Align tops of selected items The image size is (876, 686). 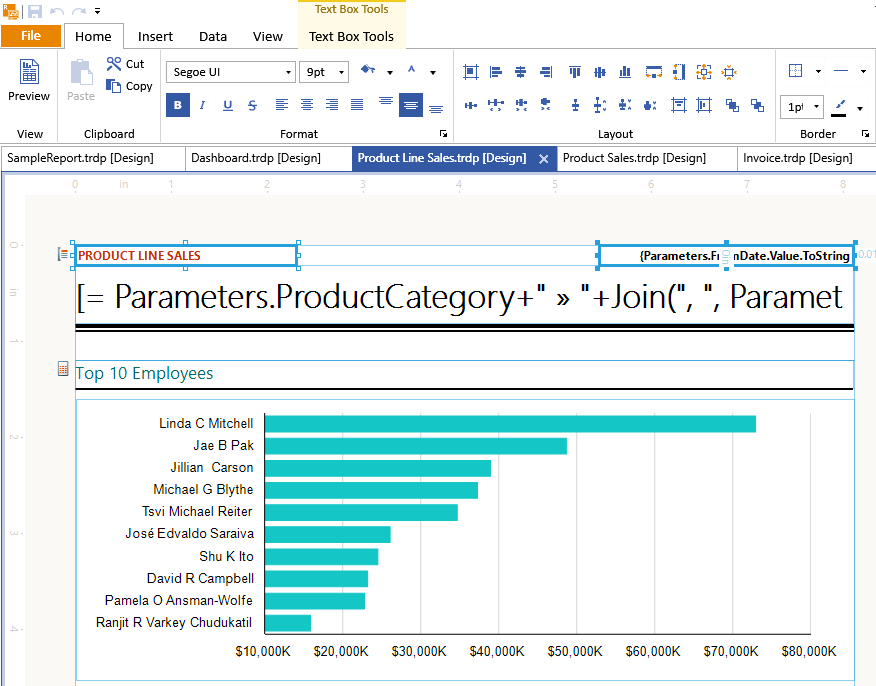click(x=575, y=72)
